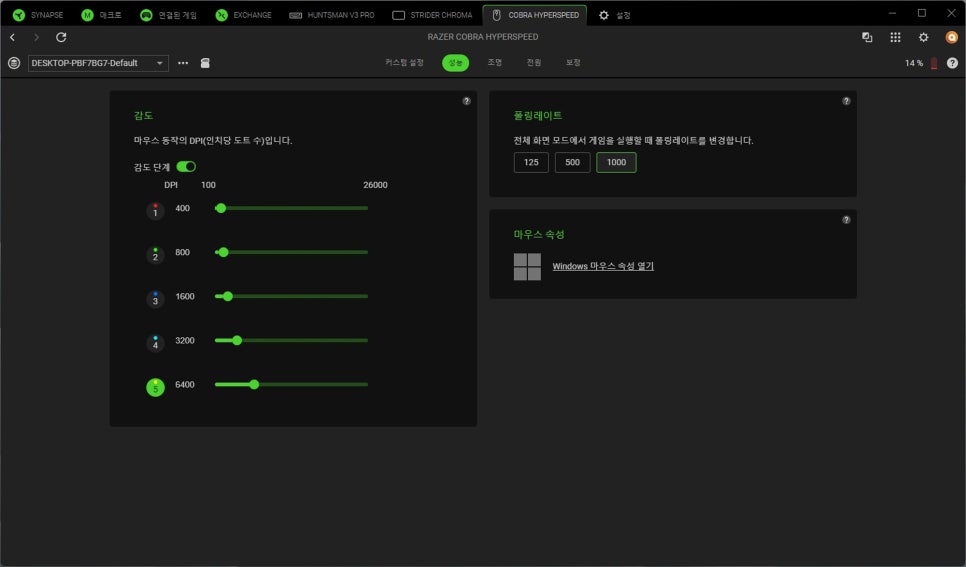Switch to the 조명 sub-tab
966x567 pixels.
(x=495, y=63)
